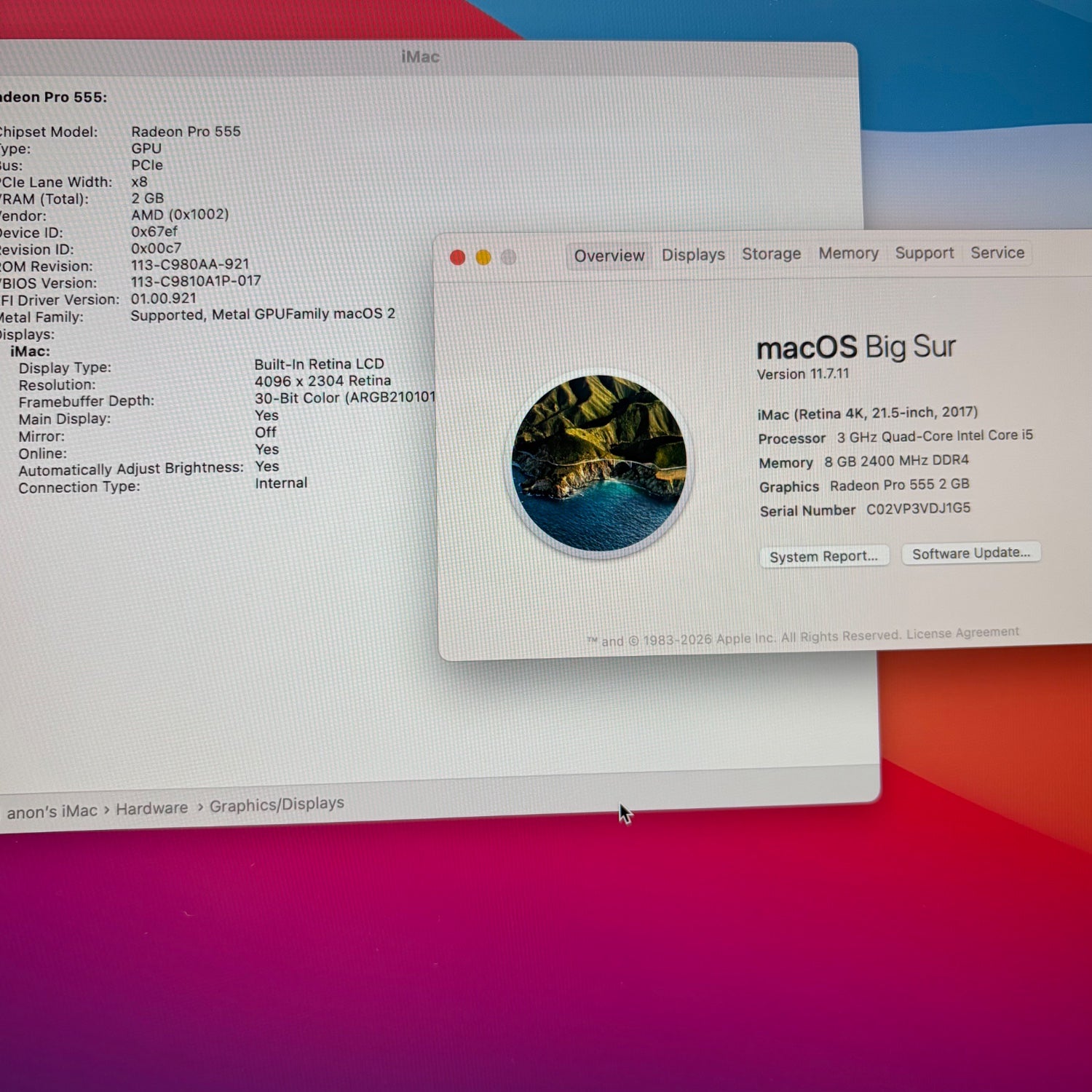Click the iMac window title bar
Screen dimensions: 1092x1092
click(x=420, y=57)
